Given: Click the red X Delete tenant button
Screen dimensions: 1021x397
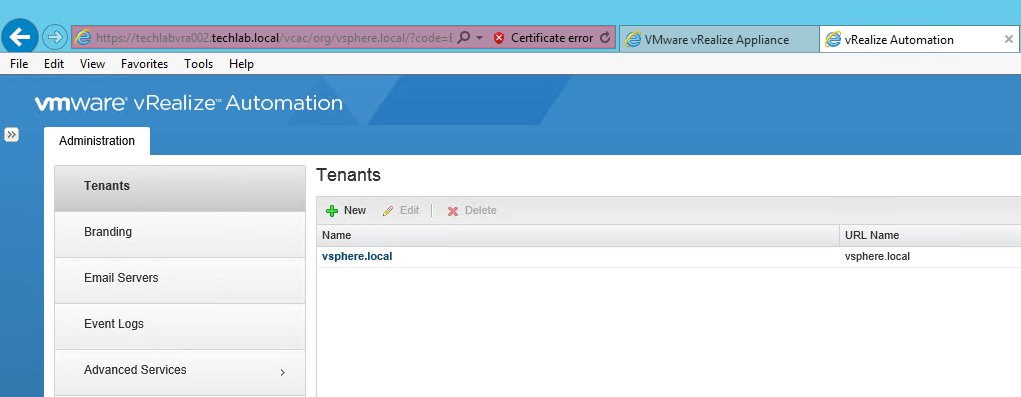Looking at the screenshot, I should click(x=472, y=210).
